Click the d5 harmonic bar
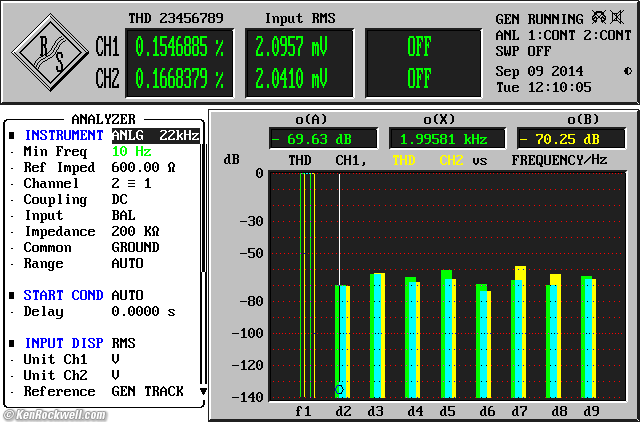640x422 pixels. pyautogui.click(x=448, y=333)
